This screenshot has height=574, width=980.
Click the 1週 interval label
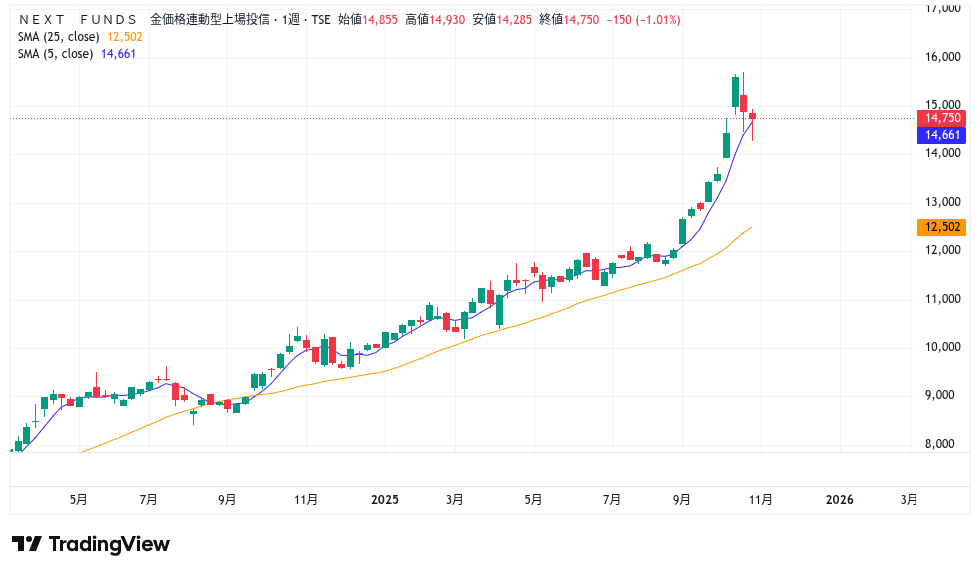point(291,19)
